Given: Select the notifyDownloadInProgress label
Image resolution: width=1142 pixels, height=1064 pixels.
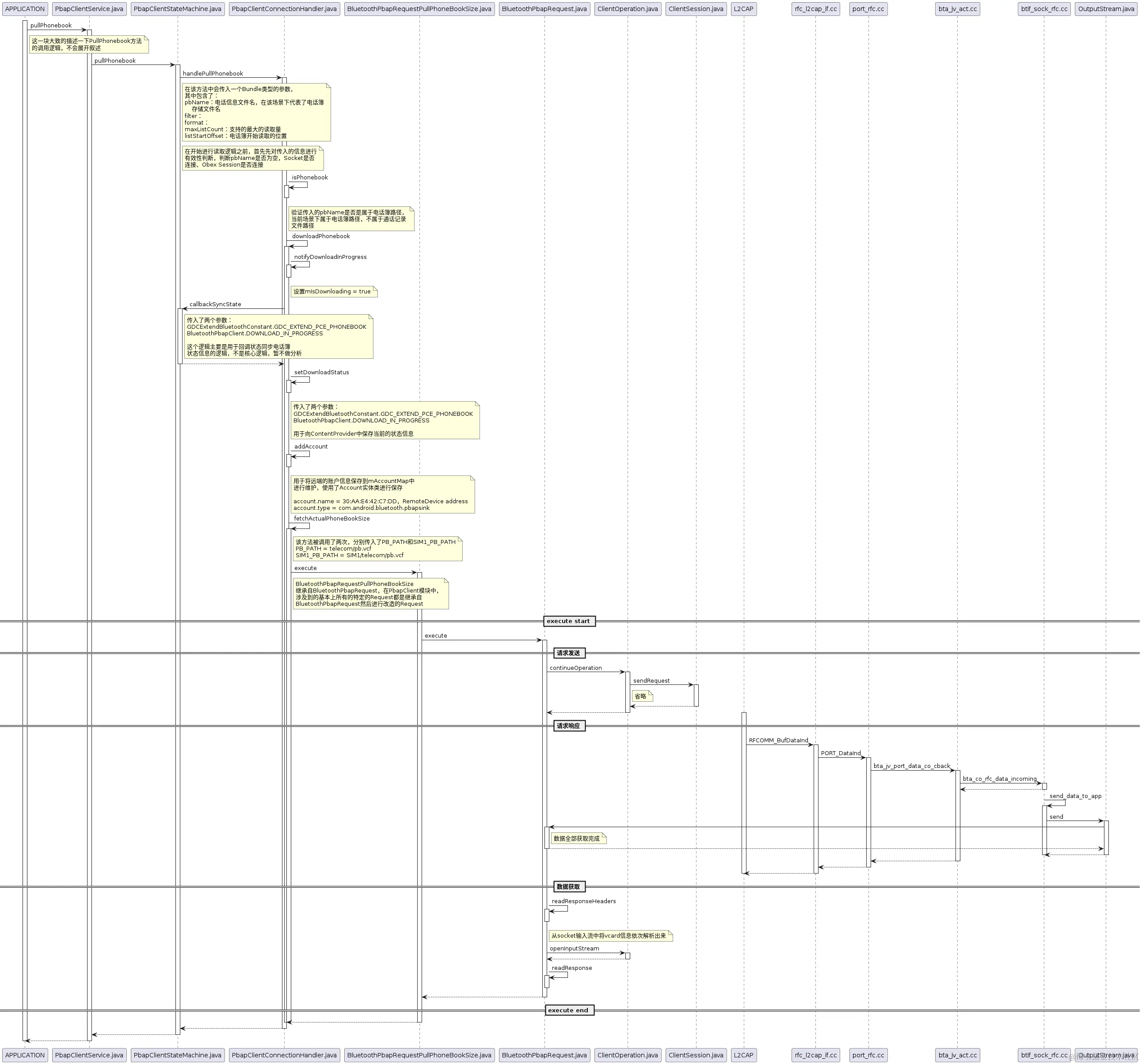Looking at the screenshot, I should tap(330, 257).
